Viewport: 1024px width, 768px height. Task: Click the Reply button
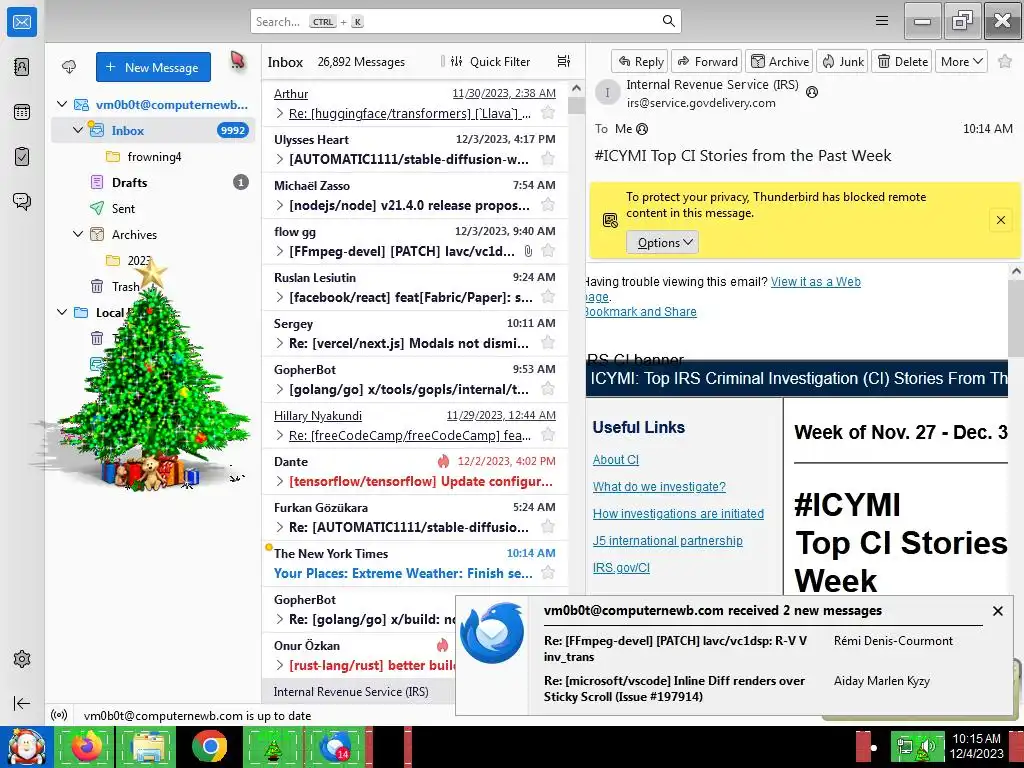(x=640, y=61)
